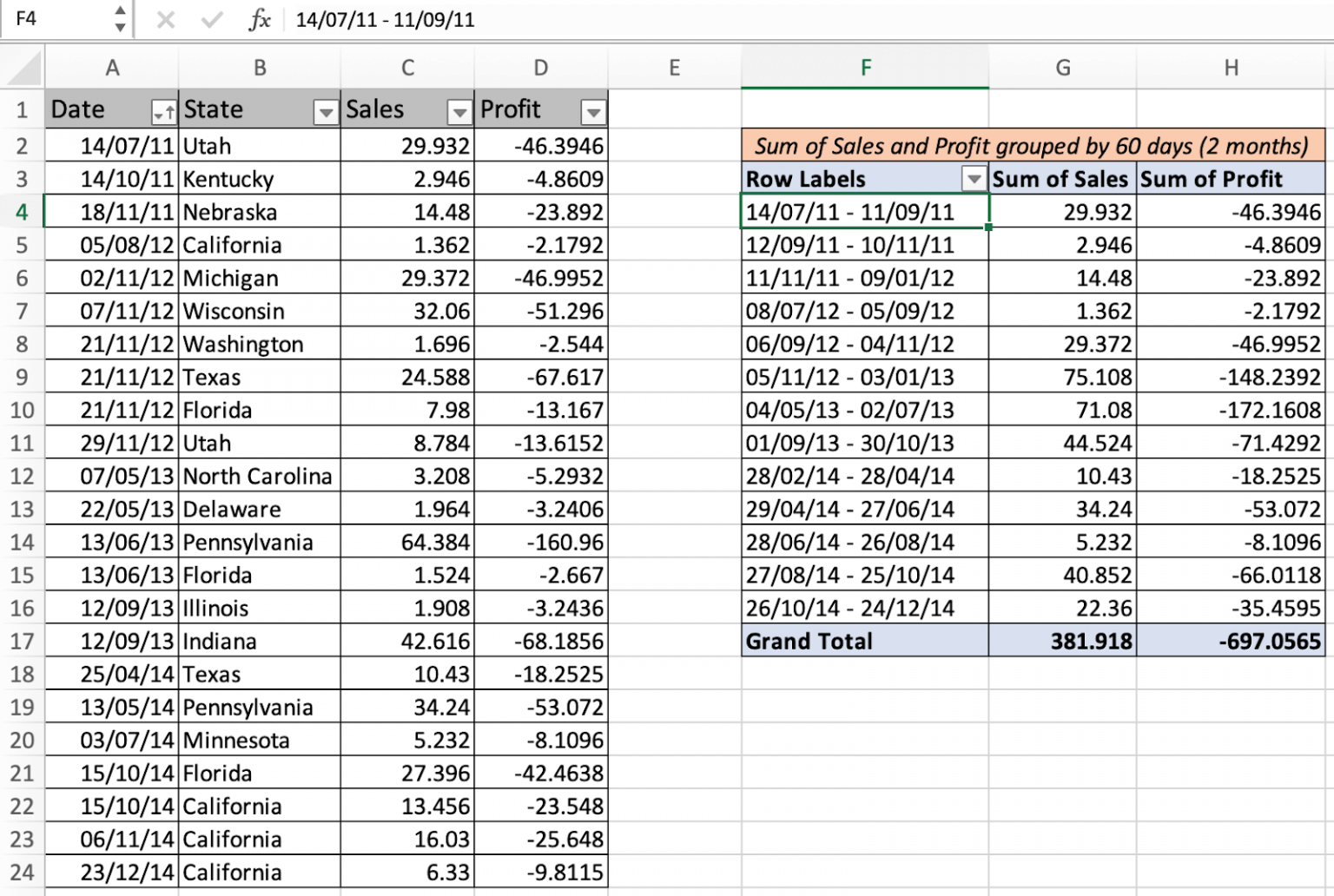This screenshot has width=1334, height=896.
Task: Select row 17 header
Action: point(23,641)
